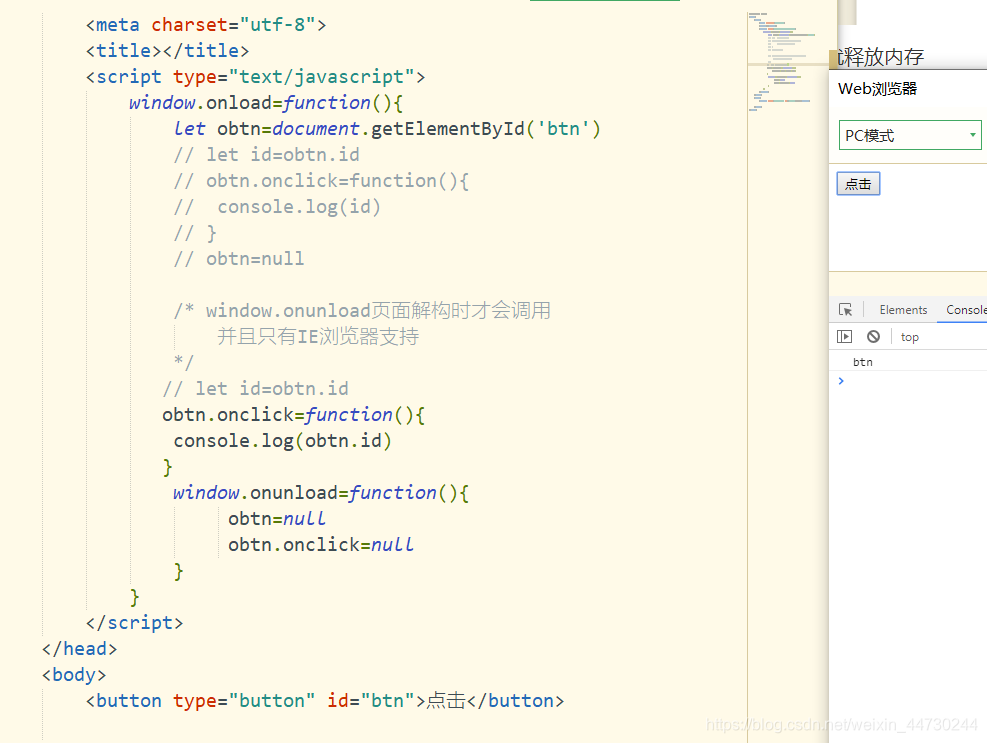Click the </head> closing tag line

pos(79,649)
